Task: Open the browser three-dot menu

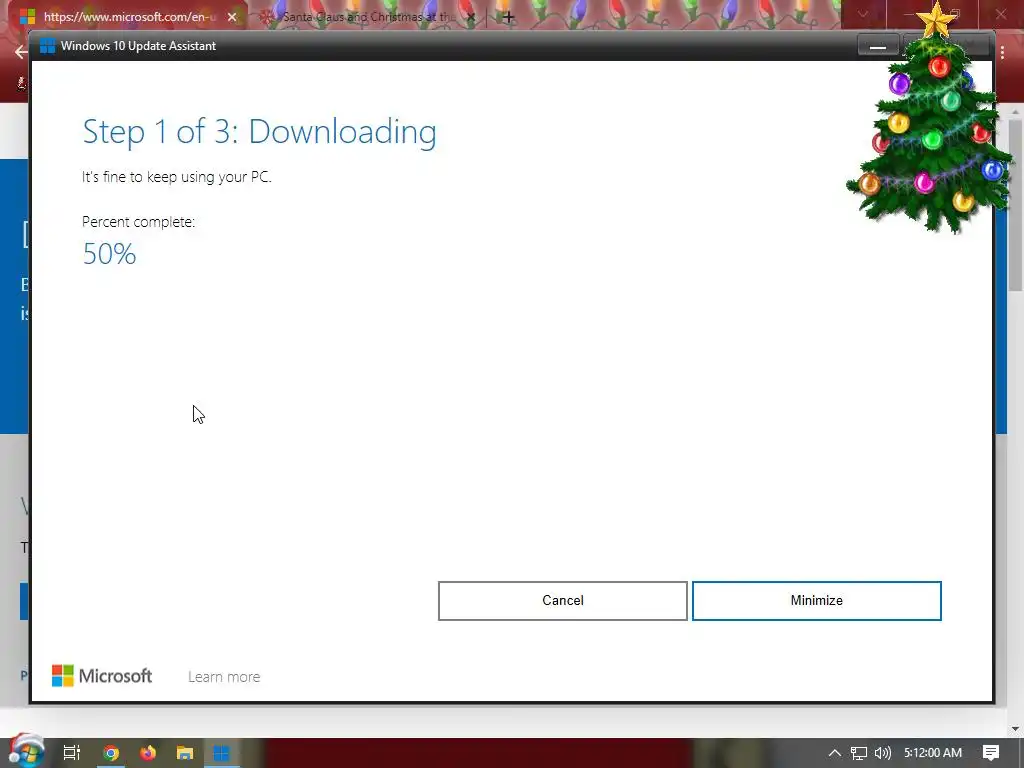Action: 1002,52
